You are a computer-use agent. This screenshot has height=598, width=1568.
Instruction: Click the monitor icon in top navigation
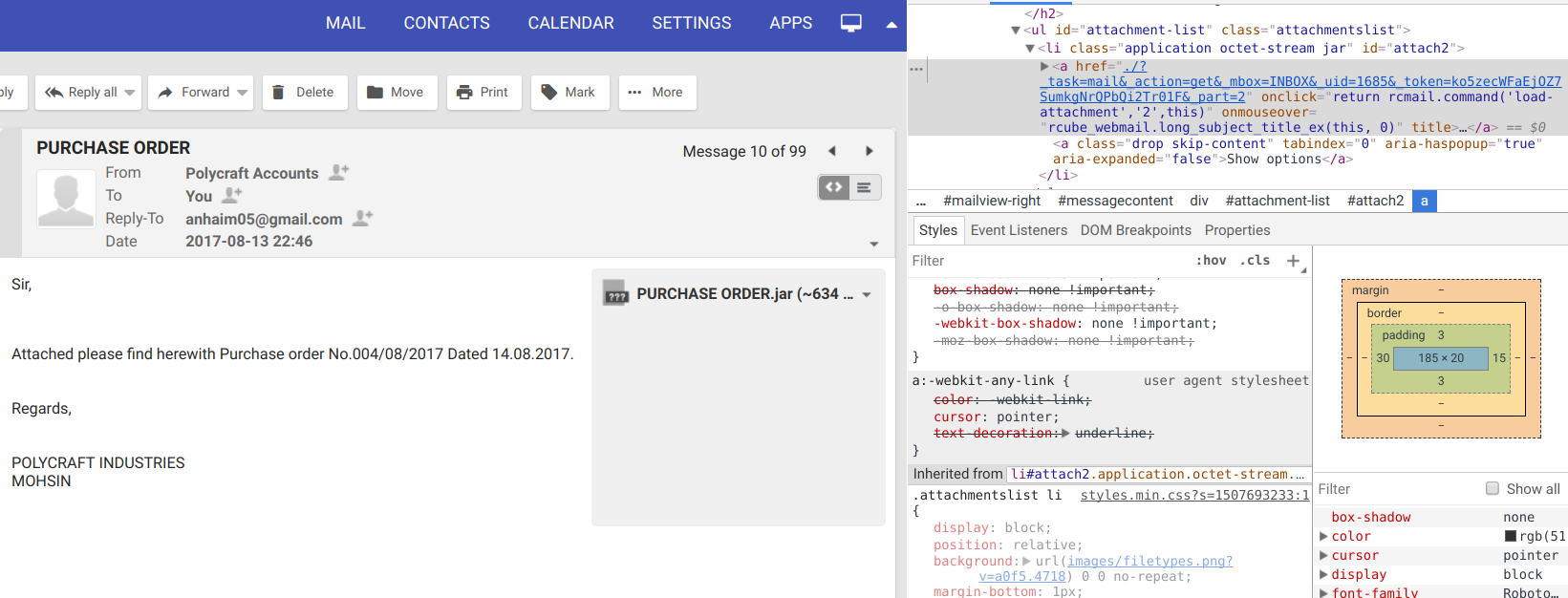(850, 23)
